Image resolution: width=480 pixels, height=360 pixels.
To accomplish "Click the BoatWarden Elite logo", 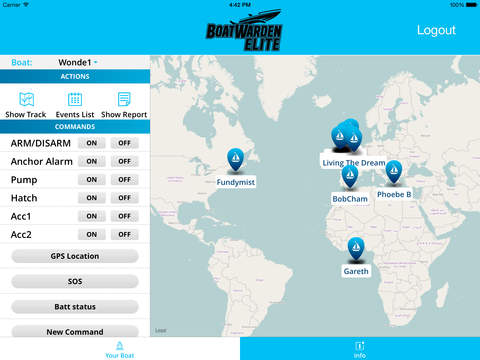I will click(244, 30).
